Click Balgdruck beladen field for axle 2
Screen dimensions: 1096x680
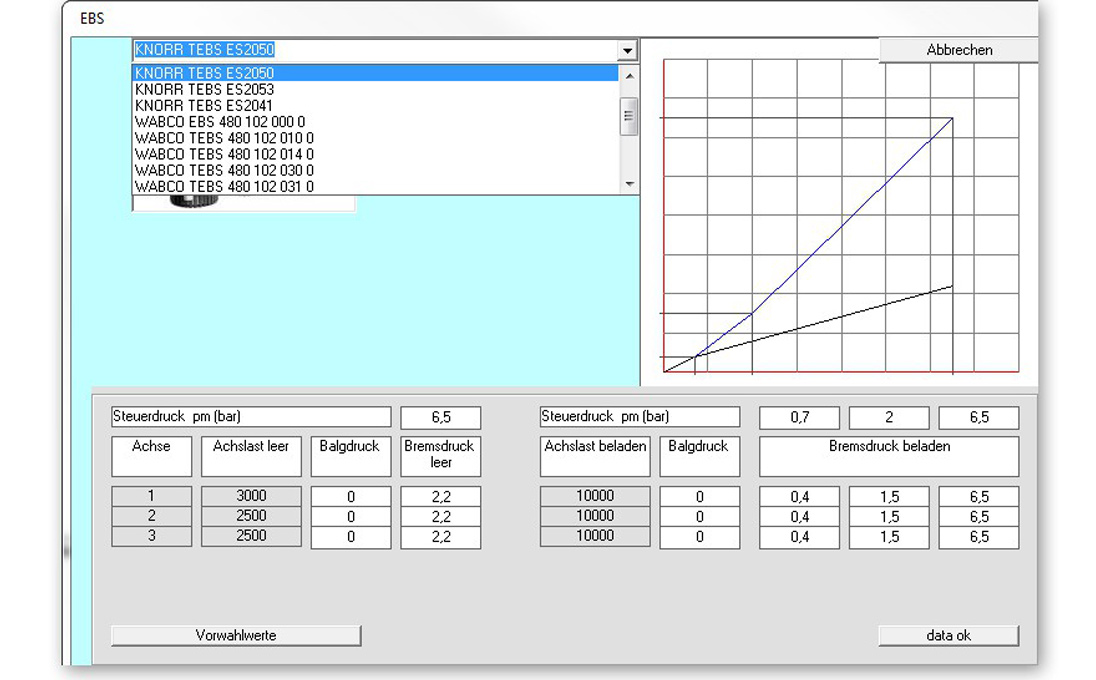pyautogui.click(x=700, y=517)
